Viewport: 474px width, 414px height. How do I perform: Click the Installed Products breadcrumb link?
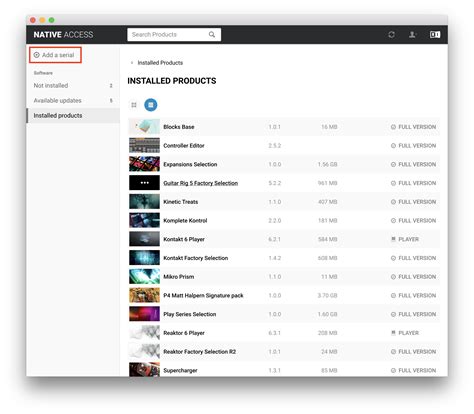[160, 63]
